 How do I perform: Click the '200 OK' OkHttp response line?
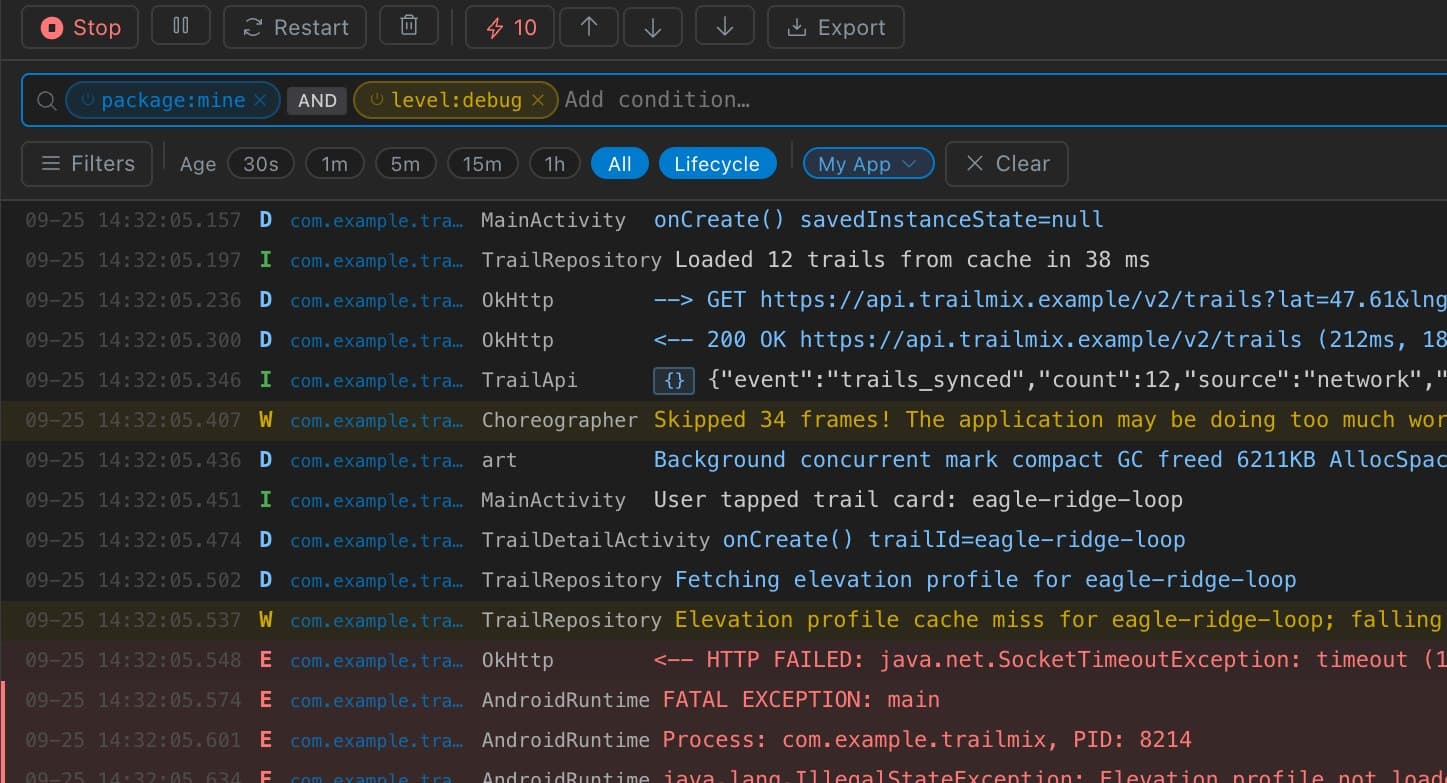[x=723, y=340]
